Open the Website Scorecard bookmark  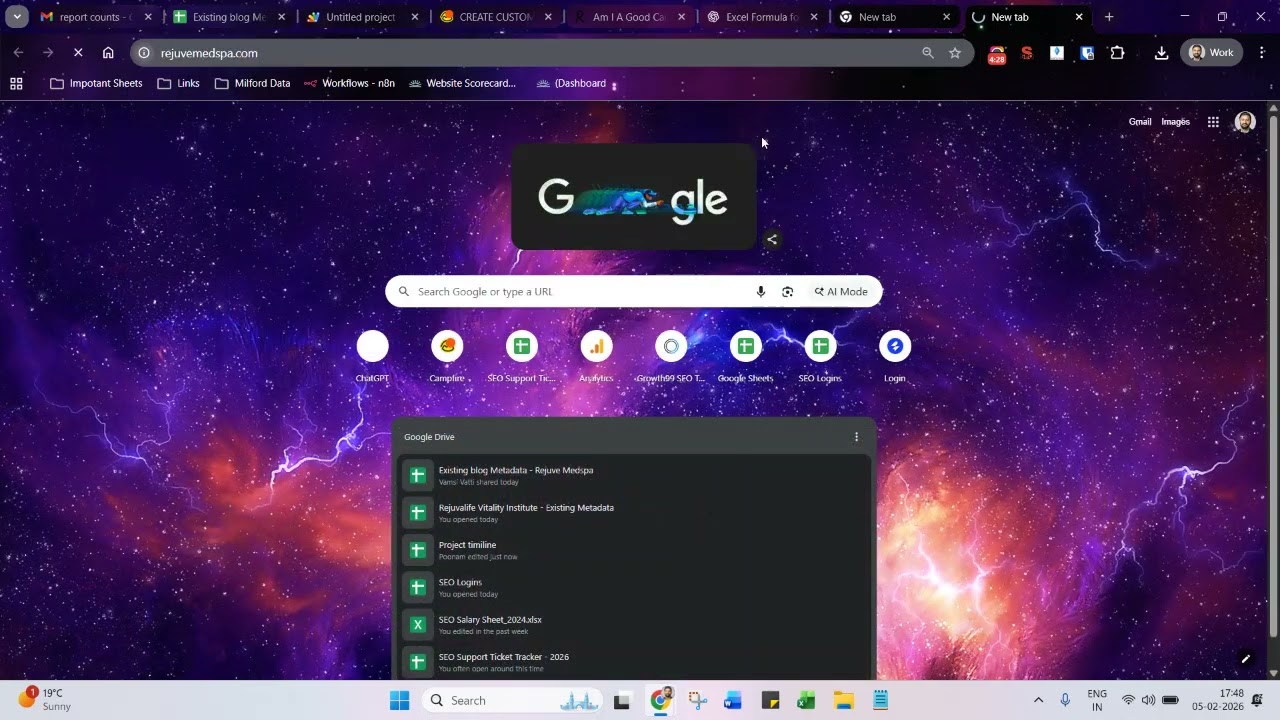point(462,84)
